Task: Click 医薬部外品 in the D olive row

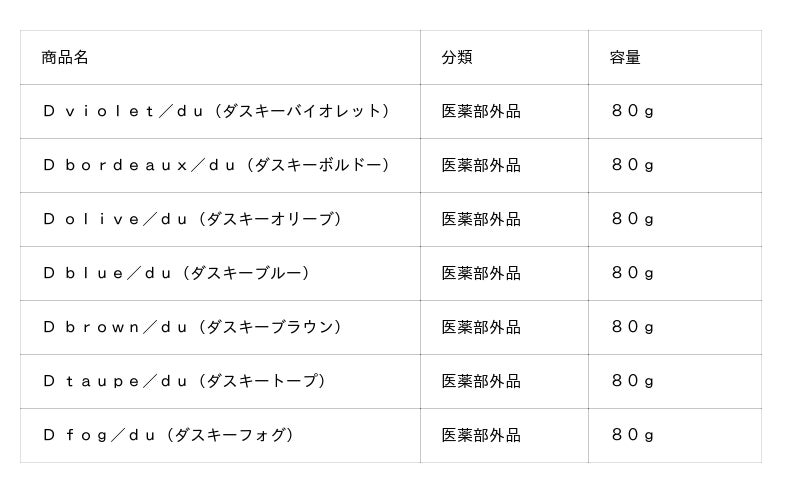Action: click(481, 219)
